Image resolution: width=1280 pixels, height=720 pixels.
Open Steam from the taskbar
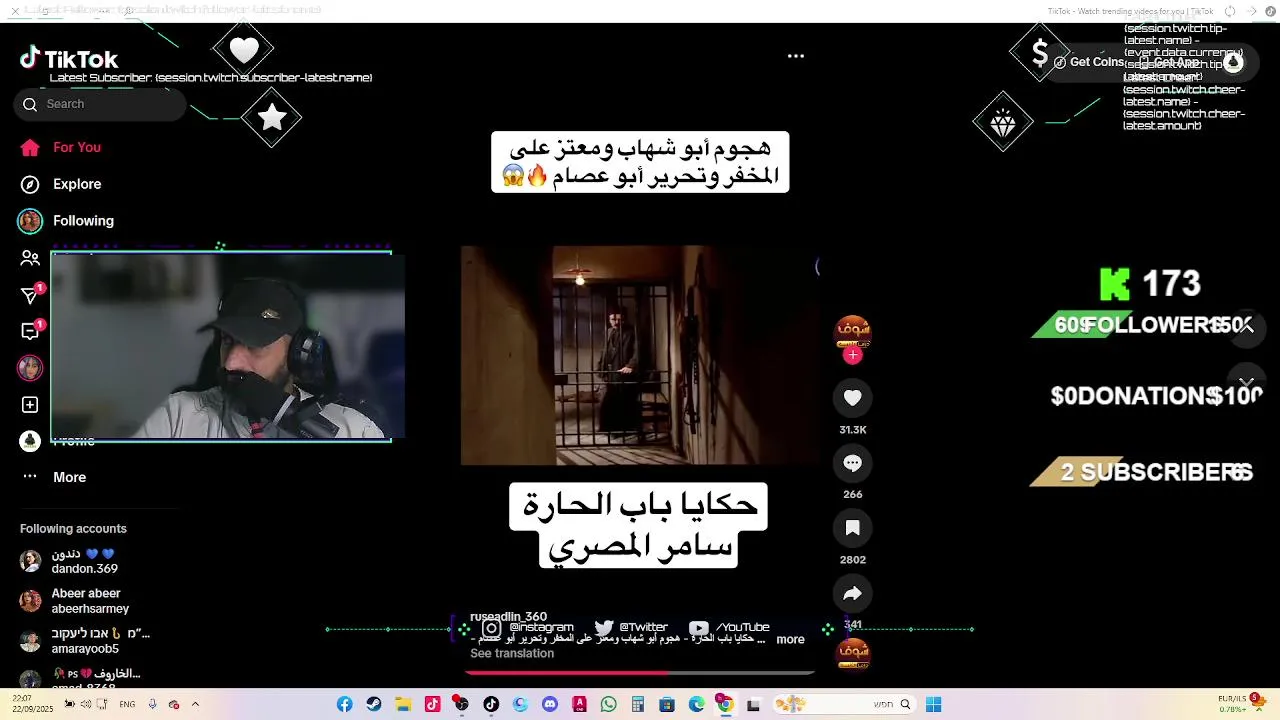pos(374,704)
